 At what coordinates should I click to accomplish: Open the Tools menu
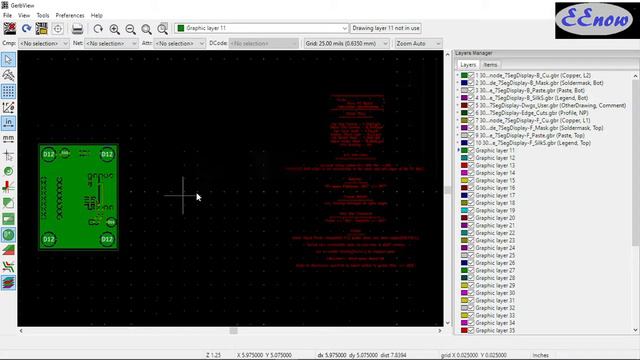coord(43,16)
